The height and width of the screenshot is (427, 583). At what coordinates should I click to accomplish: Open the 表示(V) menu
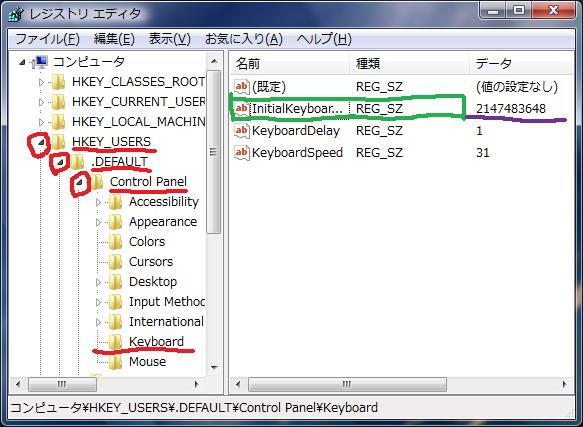tap(170, 39)
